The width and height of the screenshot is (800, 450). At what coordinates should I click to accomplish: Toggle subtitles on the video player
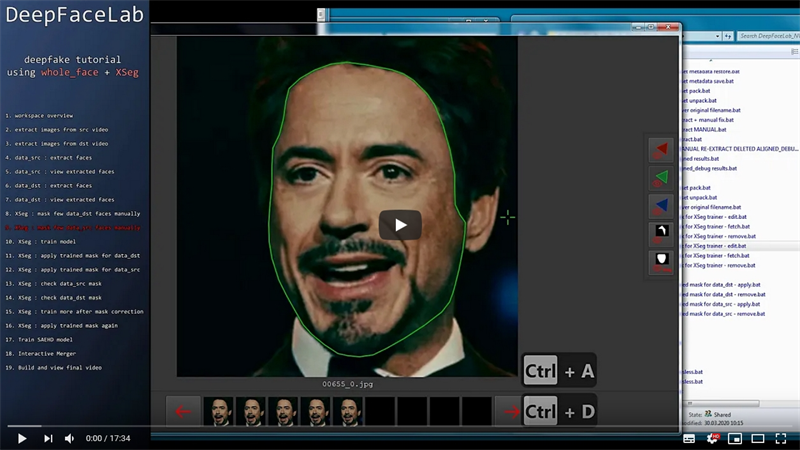pyautogui.click(x=689, y=439)
